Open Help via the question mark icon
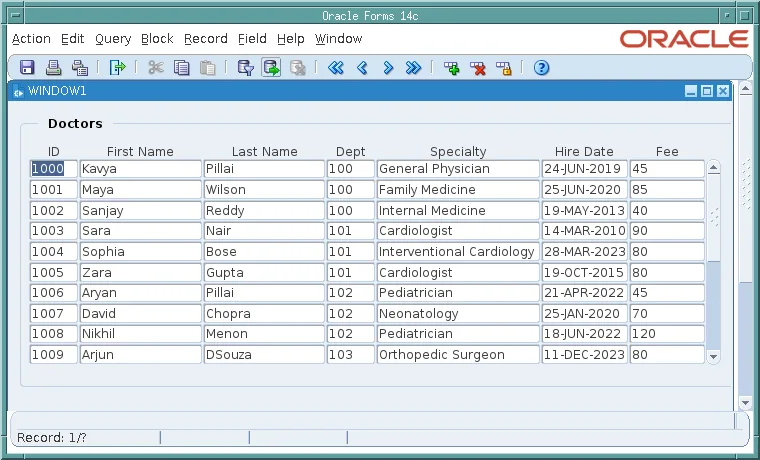 pos(541,67)
